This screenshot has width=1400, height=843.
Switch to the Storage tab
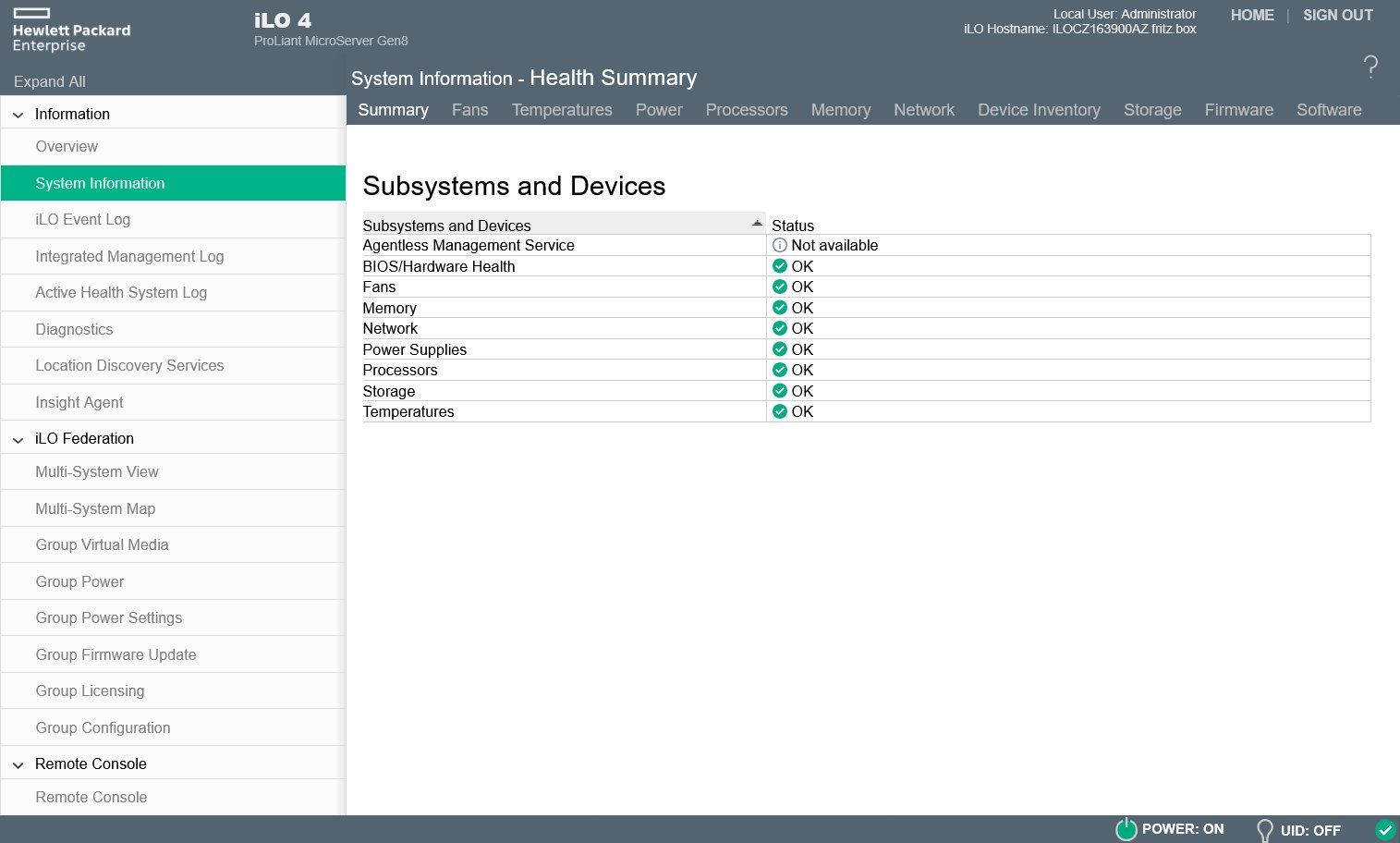click(x=1152, y=110)
